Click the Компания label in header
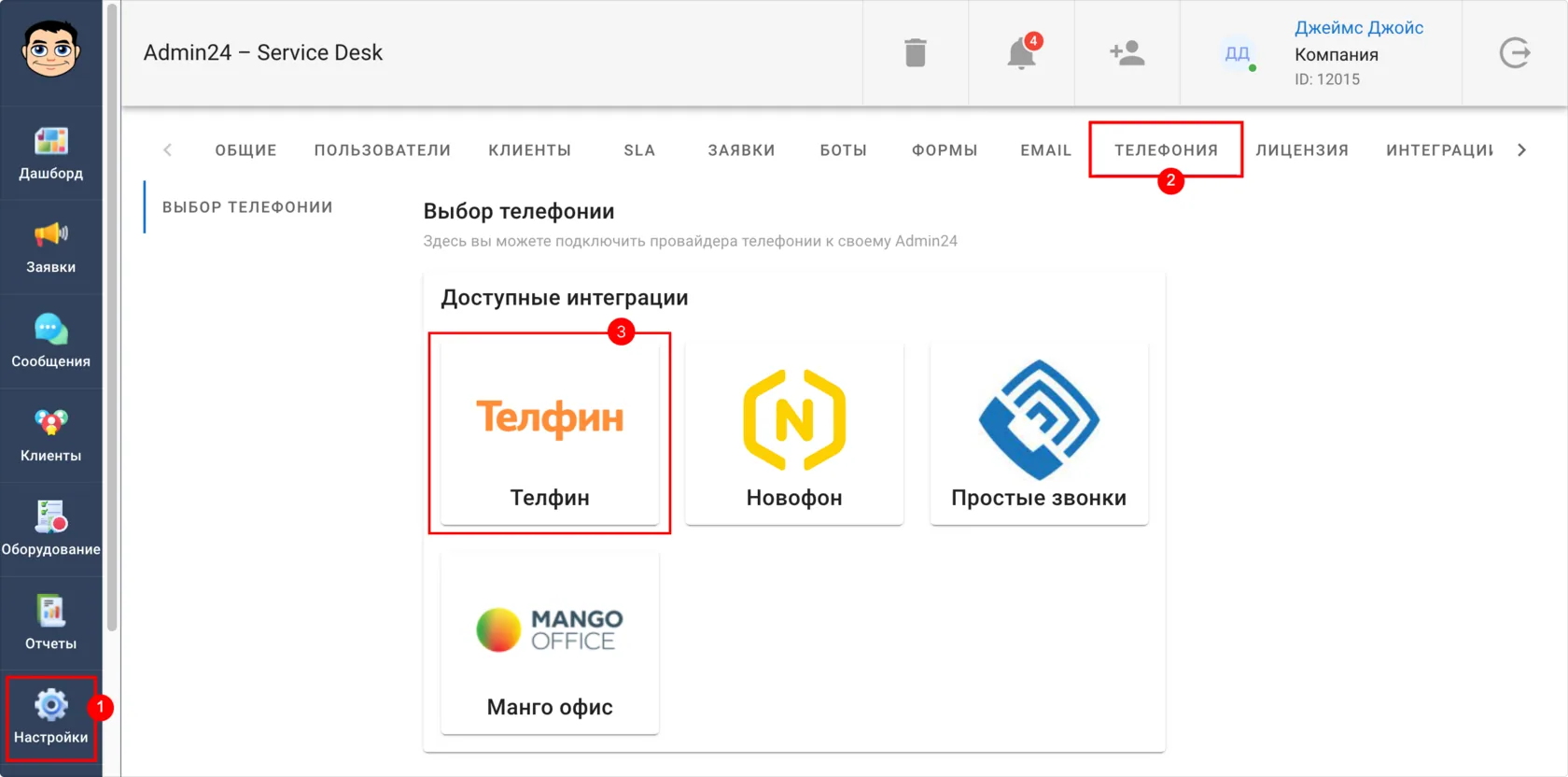This screenshot has width=1568, height=777. tap(1336, 55)
